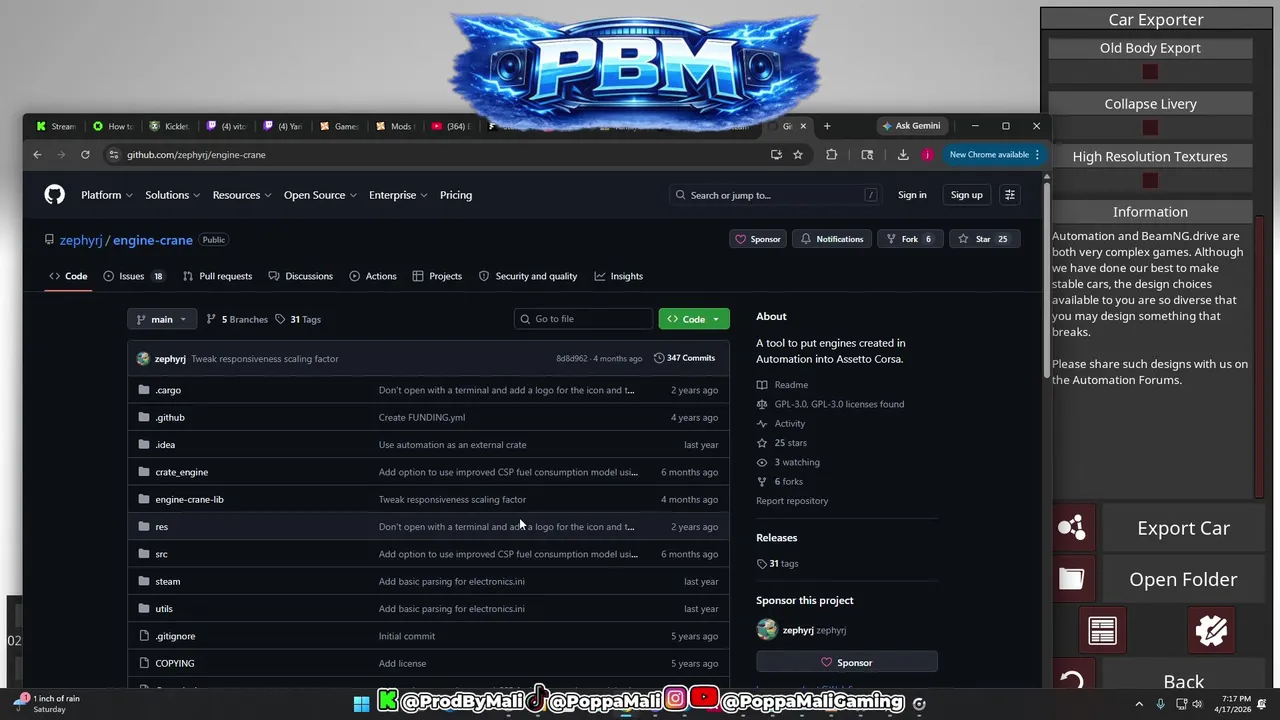The width and height of the screenshot is (1280, 720).
Task: Bookmark this page with the star icon
Action: pos(798,155)
